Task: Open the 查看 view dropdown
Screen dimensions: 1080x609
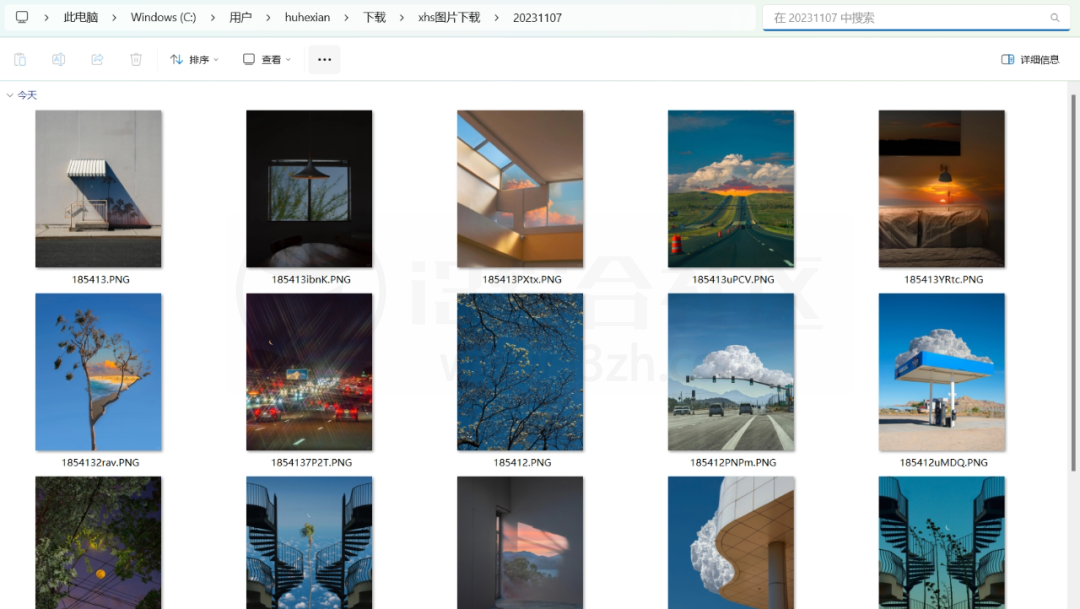Action: tap(267, 59)
